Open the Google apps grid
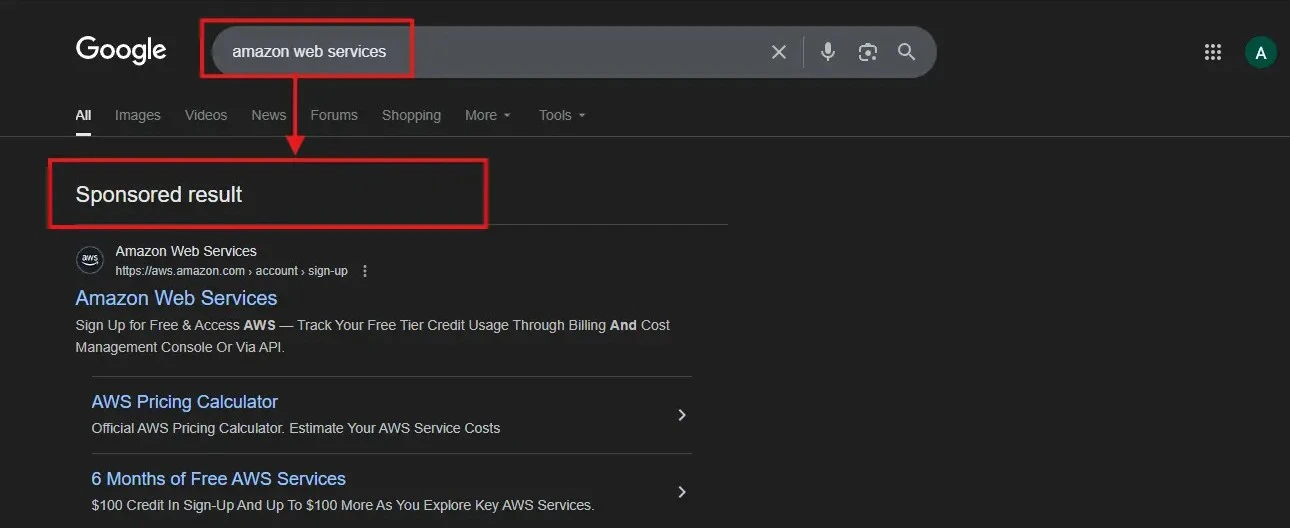1290x528 pixels. click(x=1213, y=52)
